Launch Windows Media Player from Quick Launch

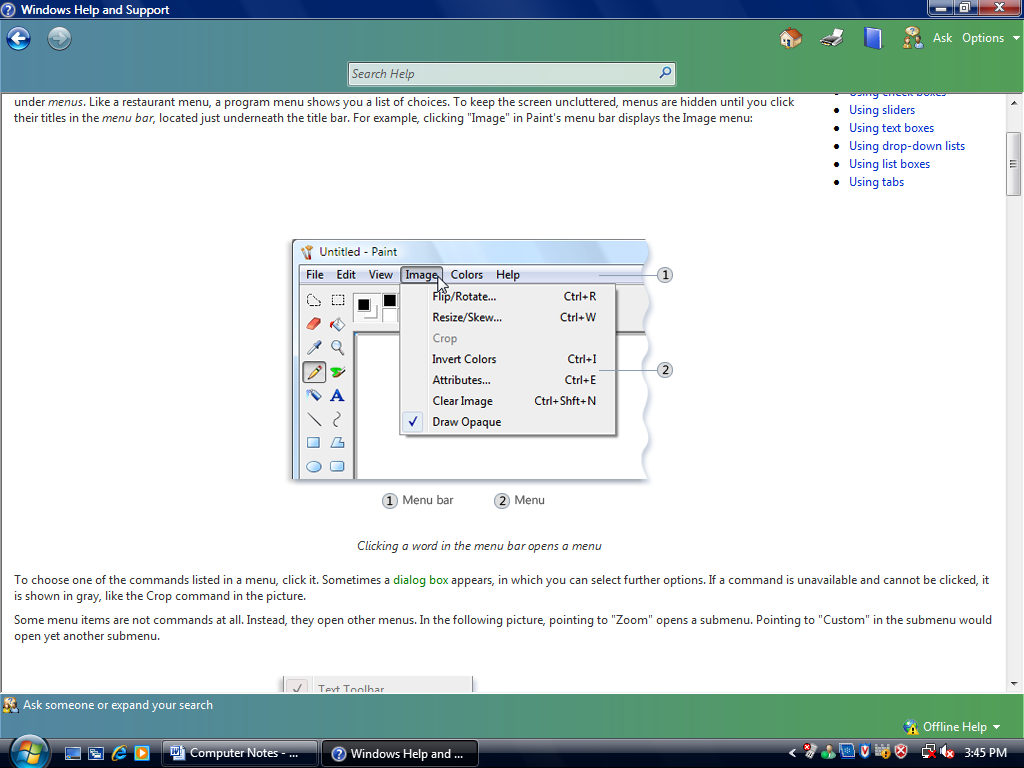coord(142,753)
